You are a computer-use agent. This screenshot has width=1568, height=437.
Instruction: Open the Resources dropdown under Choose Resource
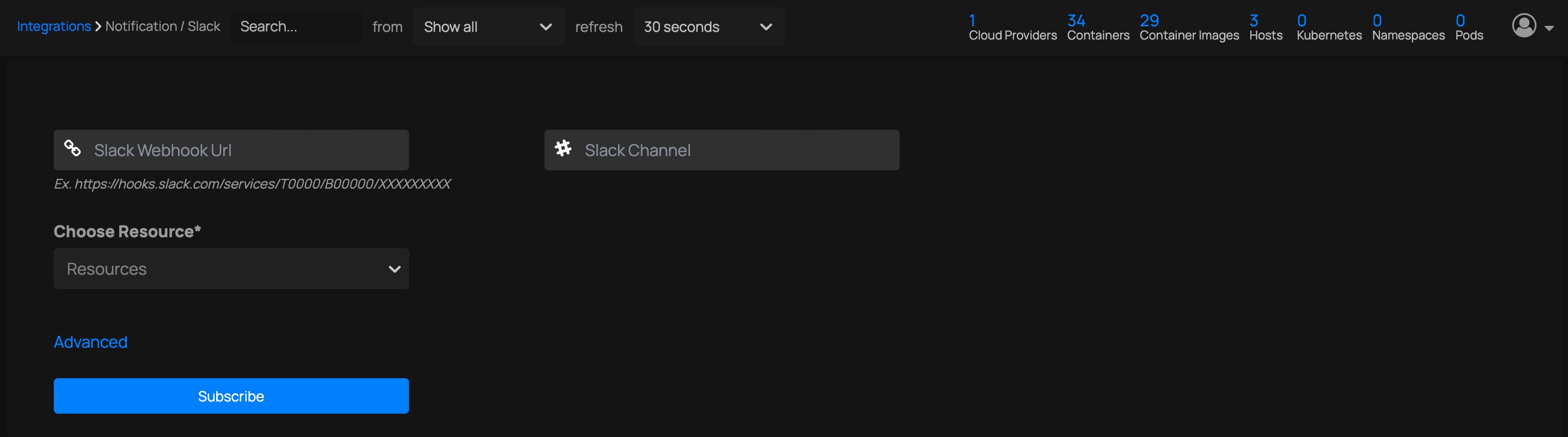(x=231, y=269)
